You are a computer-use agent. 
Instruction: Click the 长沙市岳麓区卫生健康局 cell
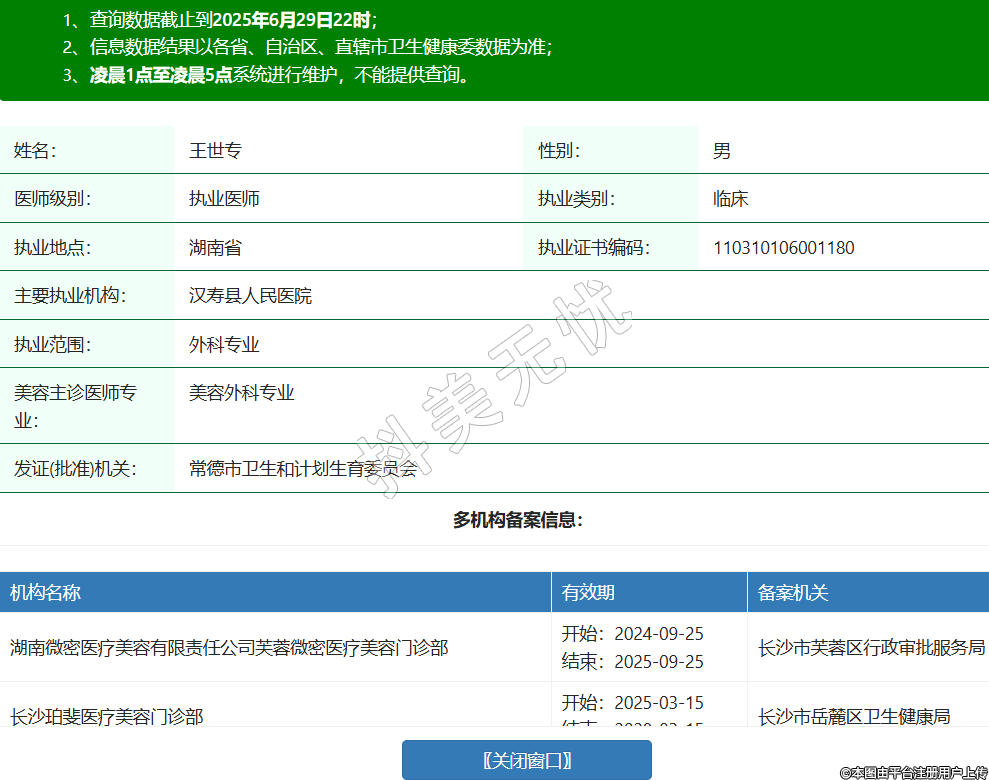point(854,716)
